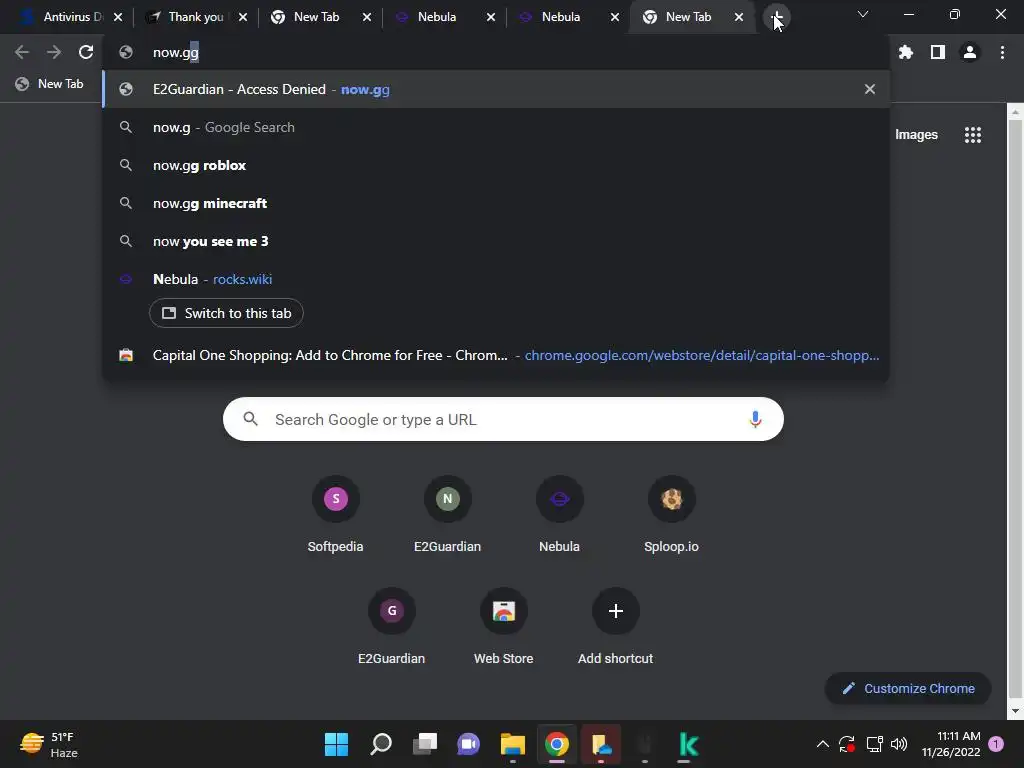
Task: Go back with the back arrow
Action: (x=22, y=52)
